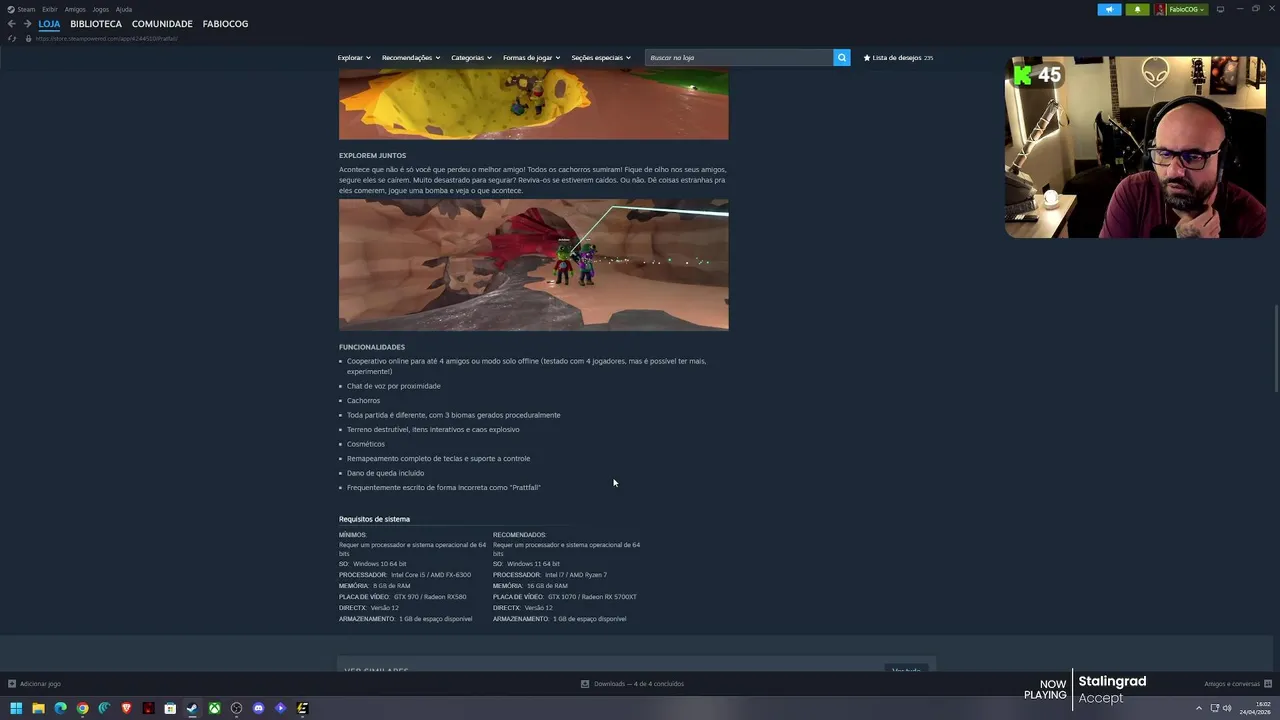Click the Buscar na loja search field
The height and width of the screenshot is (720, 1280).
[739, 58]
